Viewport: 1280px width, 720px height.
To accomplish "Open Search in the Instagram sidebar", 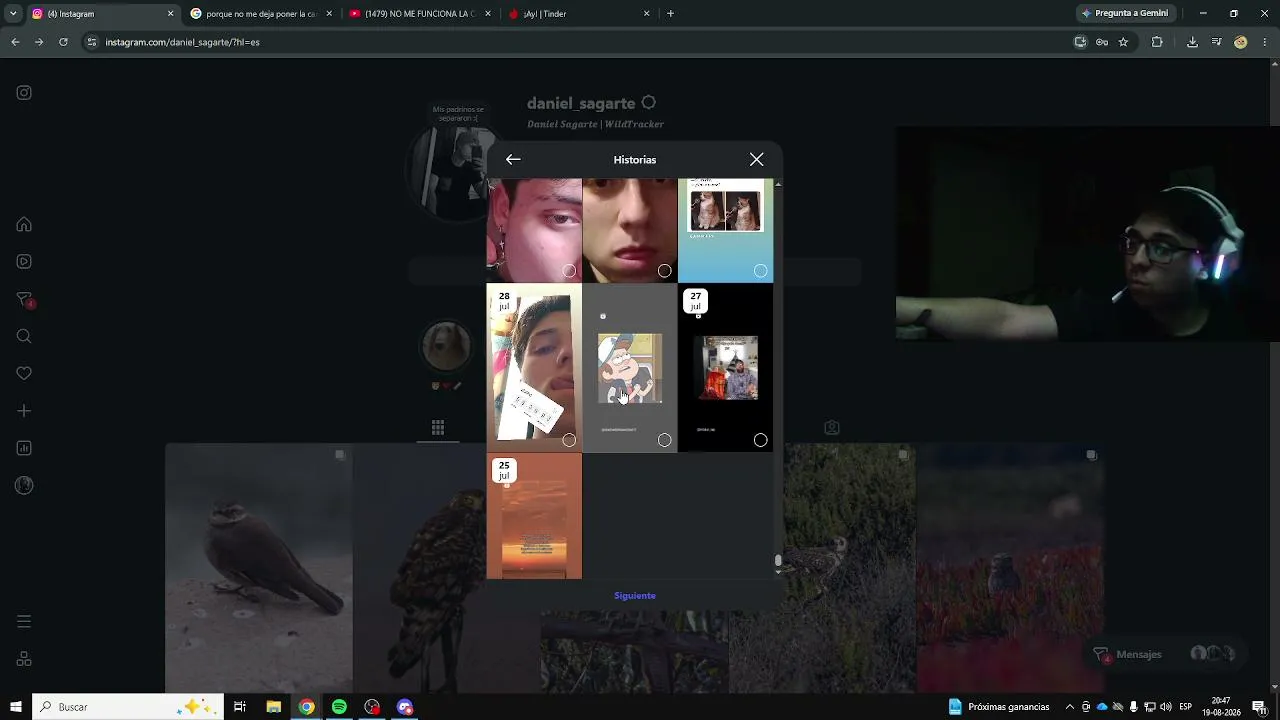I will 24,336.
